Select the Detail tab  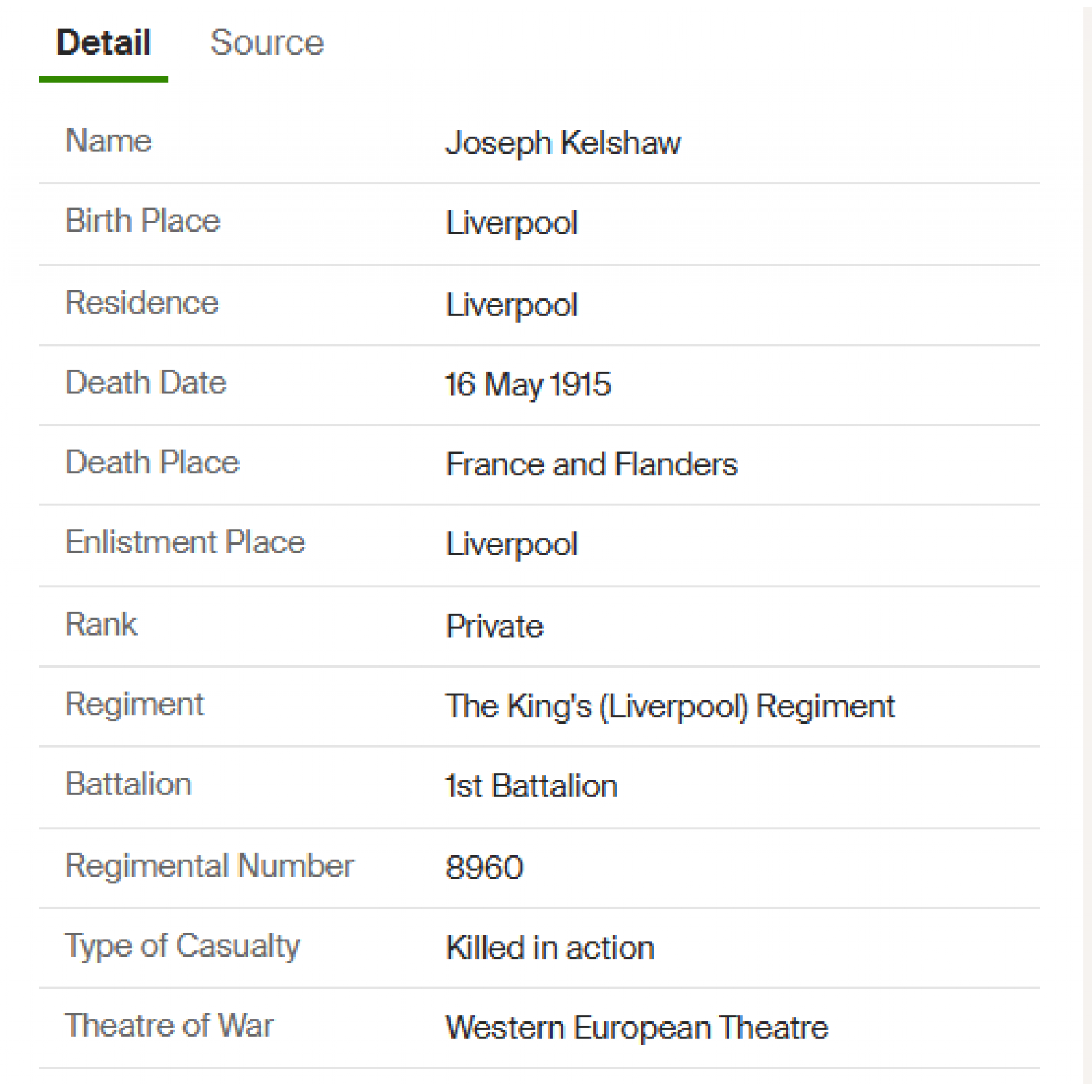pos(103,42)
